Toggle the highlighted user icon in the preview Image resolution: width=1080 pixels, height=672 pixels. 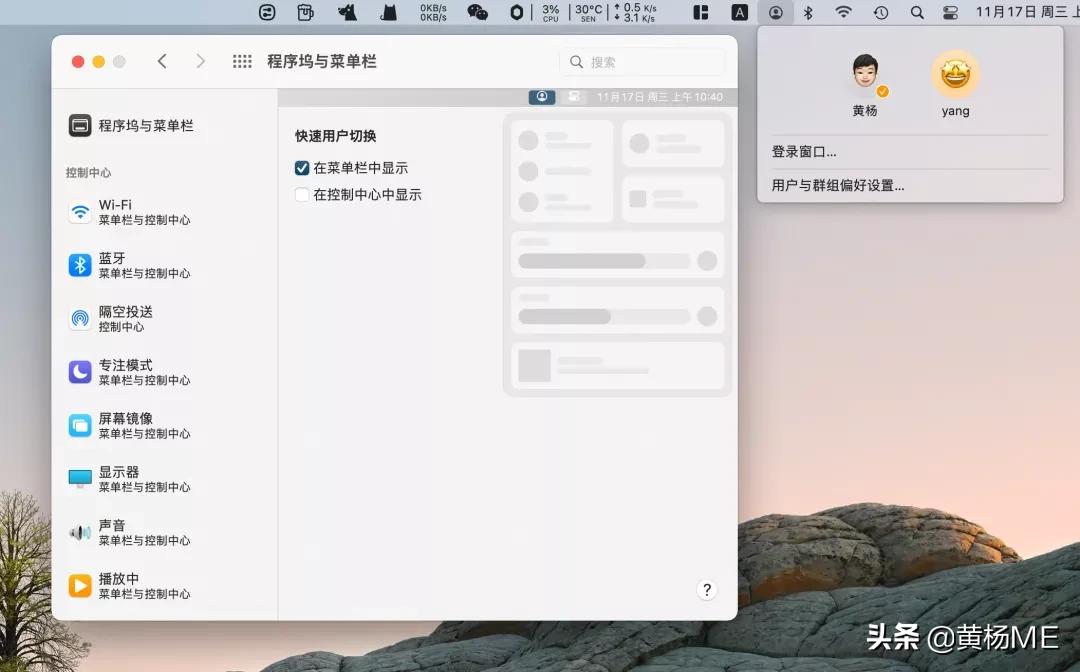pyautogui.click(x=541, y=96)
